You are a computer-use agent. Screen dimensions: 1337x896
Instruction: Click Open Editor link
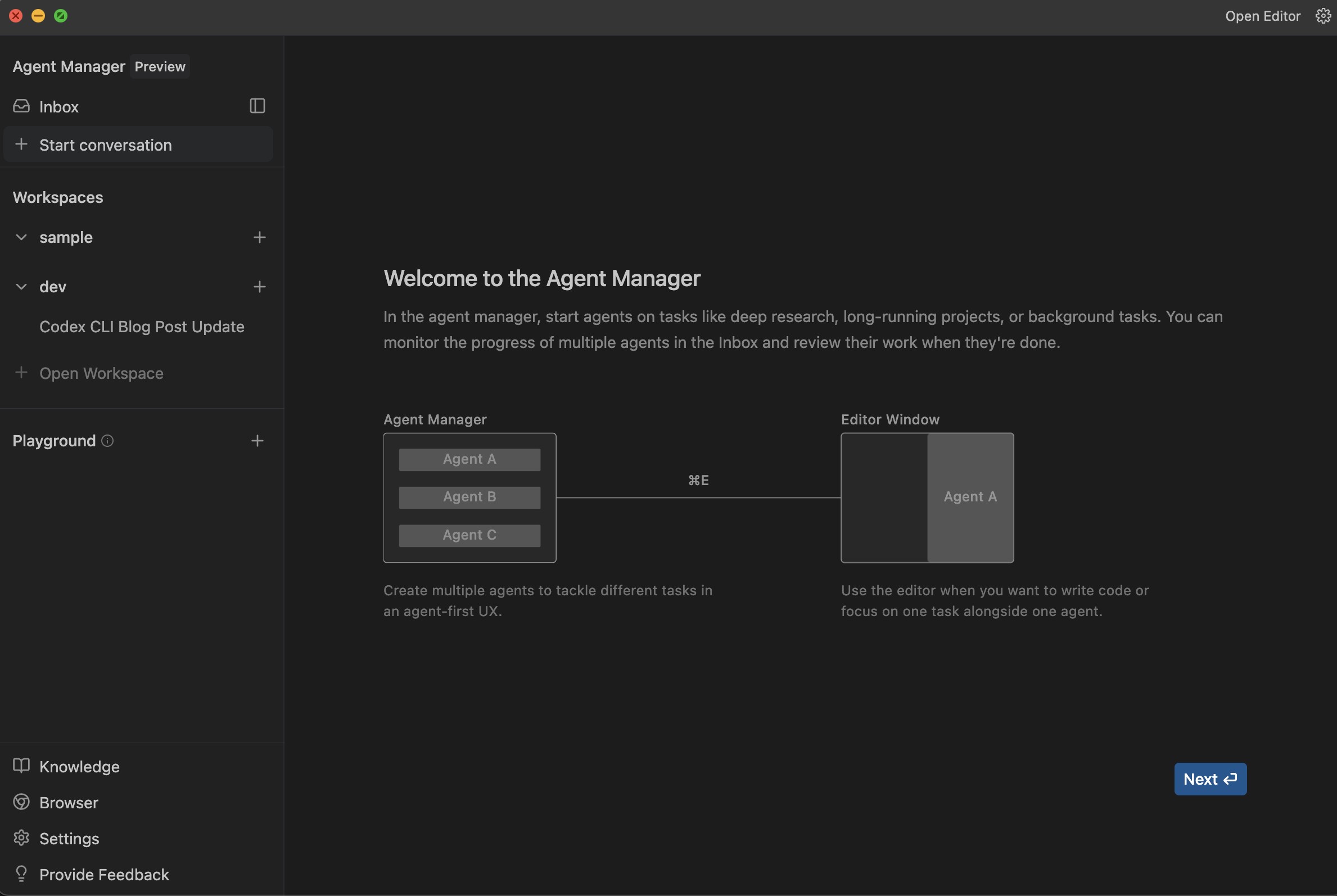[x=1262, y=16]
